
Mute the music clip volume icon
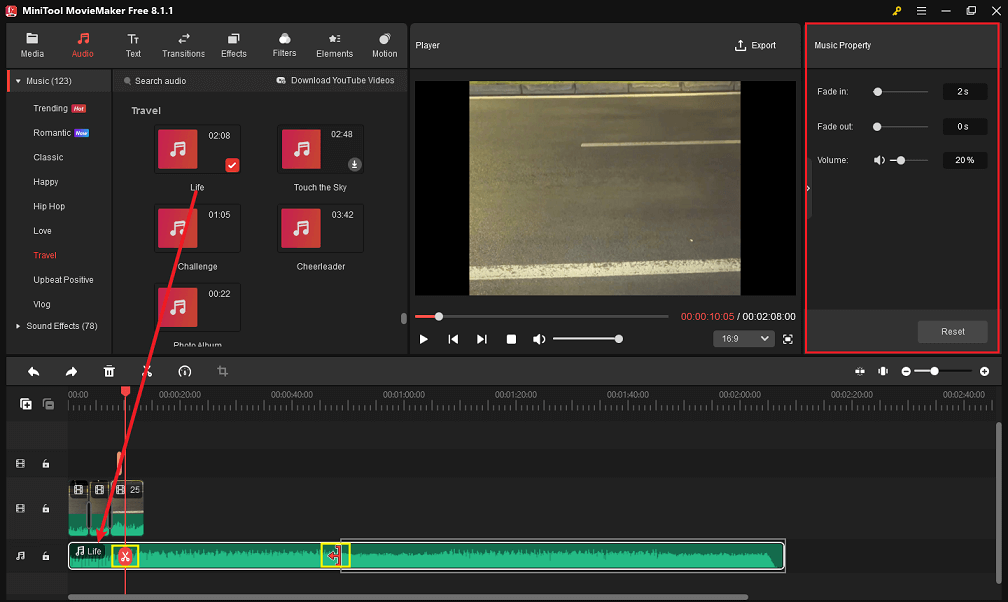coord(879,160)
